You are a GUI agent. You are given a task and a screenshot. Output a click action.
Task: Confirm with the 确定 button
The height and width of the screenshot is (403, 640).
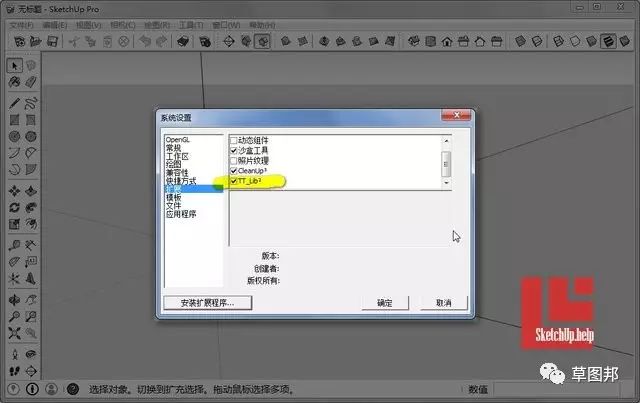pyautogui.click(x=385, y=303)
